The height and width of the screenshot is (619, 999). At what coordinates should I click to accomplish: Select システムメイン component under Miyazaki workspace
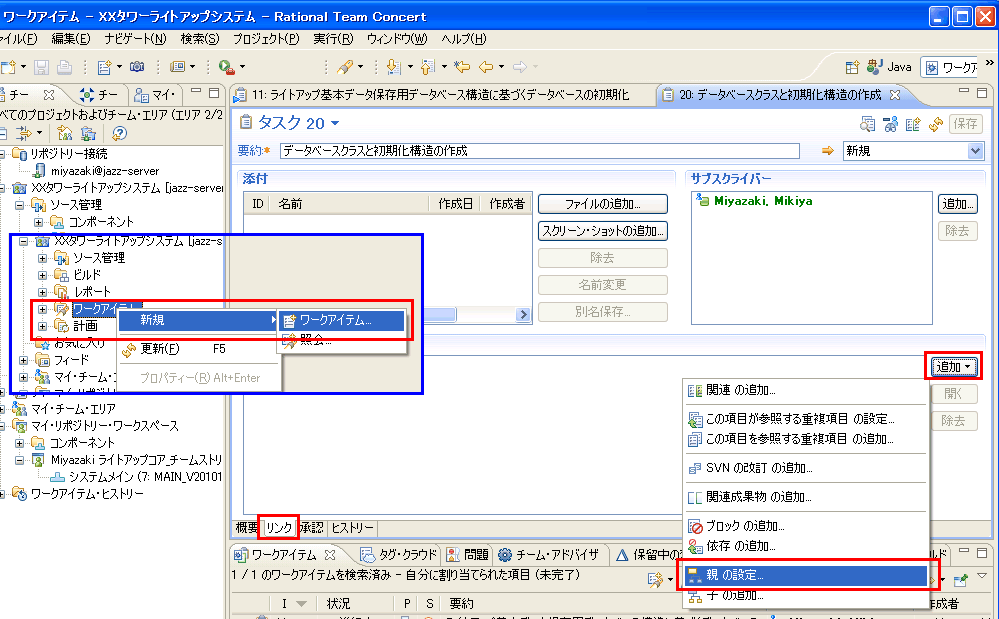coord(145,476)
